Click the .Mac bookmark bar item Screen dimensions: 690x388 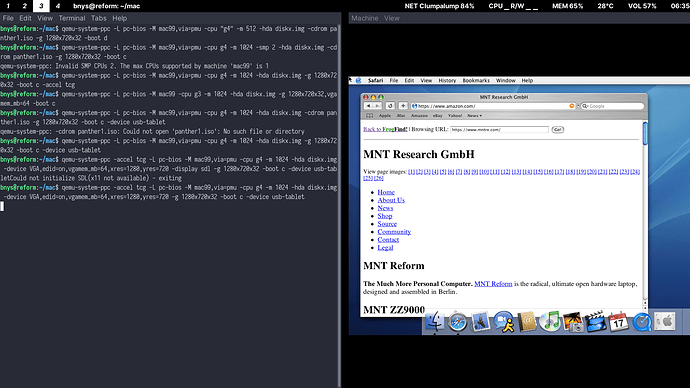[x=400, y=116]
